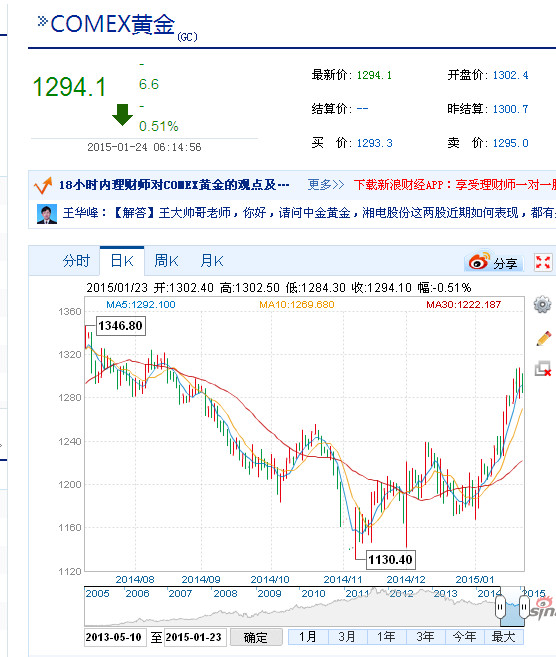The height and width of the screenshot is (657, 556).
Task: Set range to 3月
Action: [347, 637]
